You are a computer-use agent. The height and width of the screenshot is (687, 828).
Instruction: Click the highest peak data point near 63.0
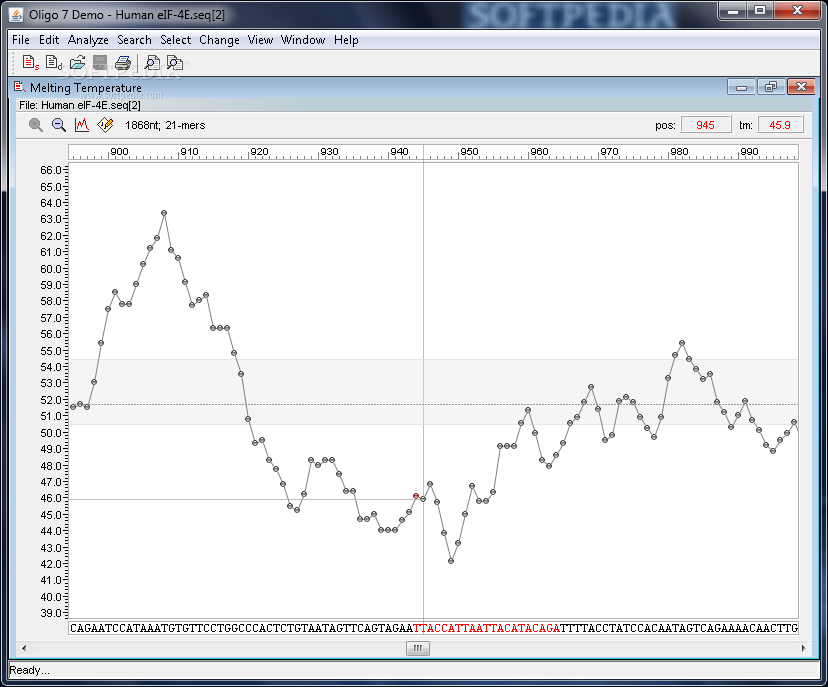pos(164,213)
